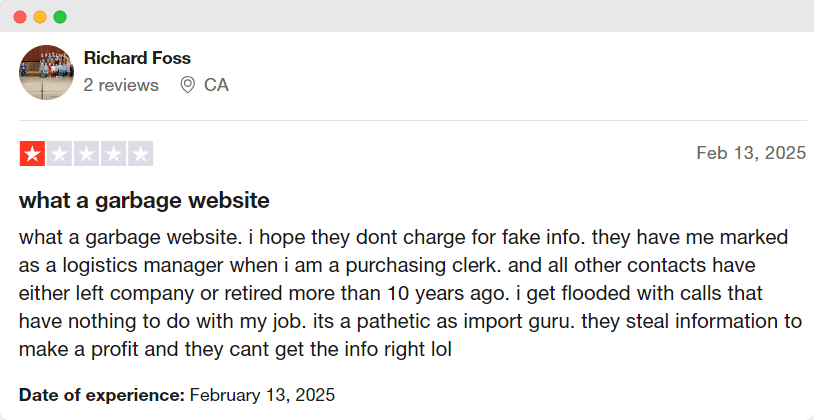Maximize the window with the green button
Viewport: 814px width, 420px height.
coord(60,17)
